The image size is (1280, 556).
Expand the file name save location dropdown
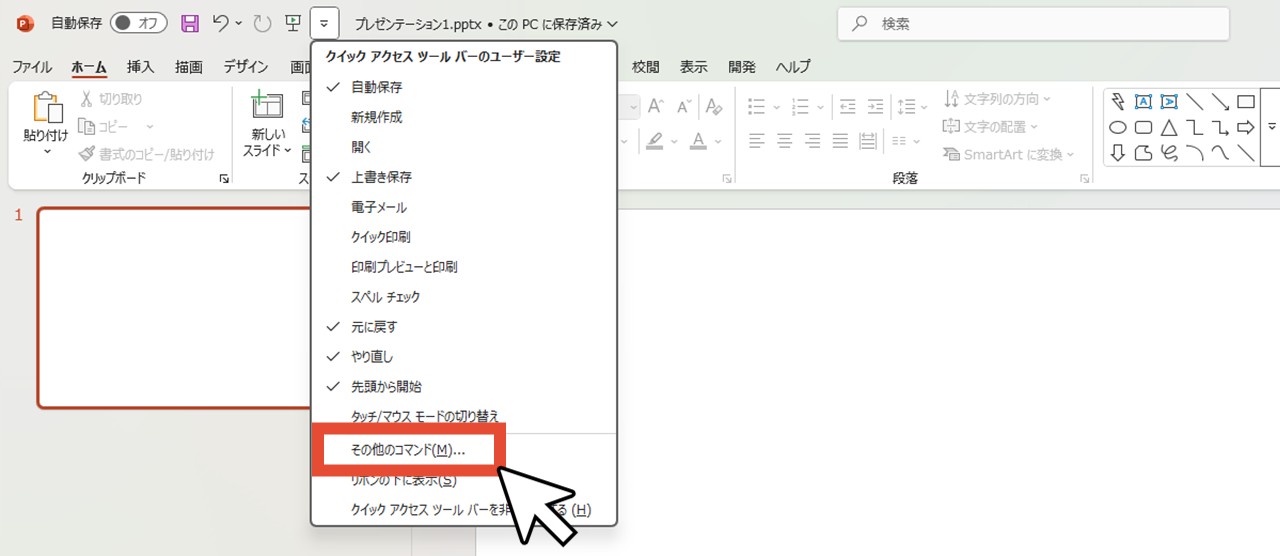(x=612, y=22)
